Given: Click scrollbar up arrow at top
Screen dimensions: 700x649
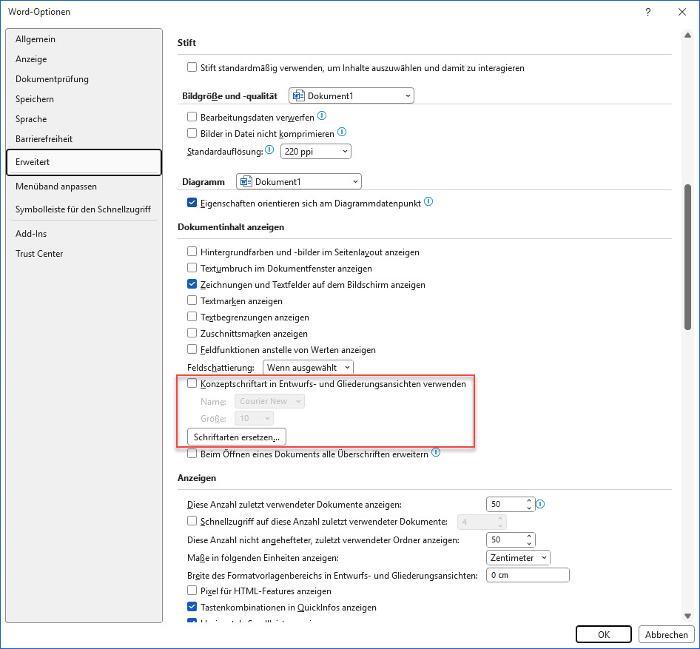Looking at the screenshot, I should point(688,35).
